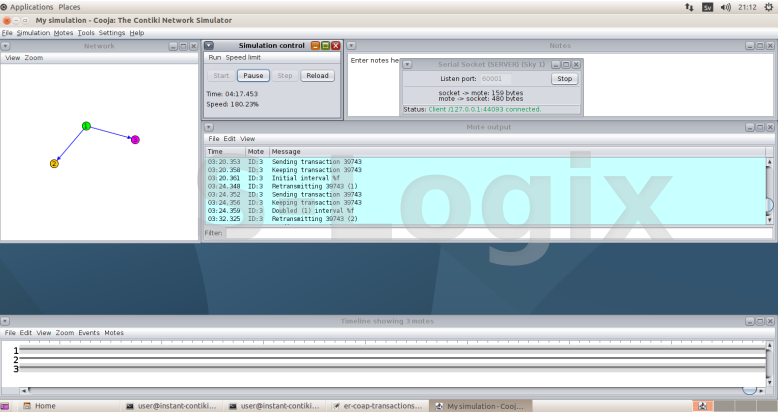Image resolution: width=779 pixels, height=413 pixels.
Task: Open Speed limit menu
Action: [243, 58]
